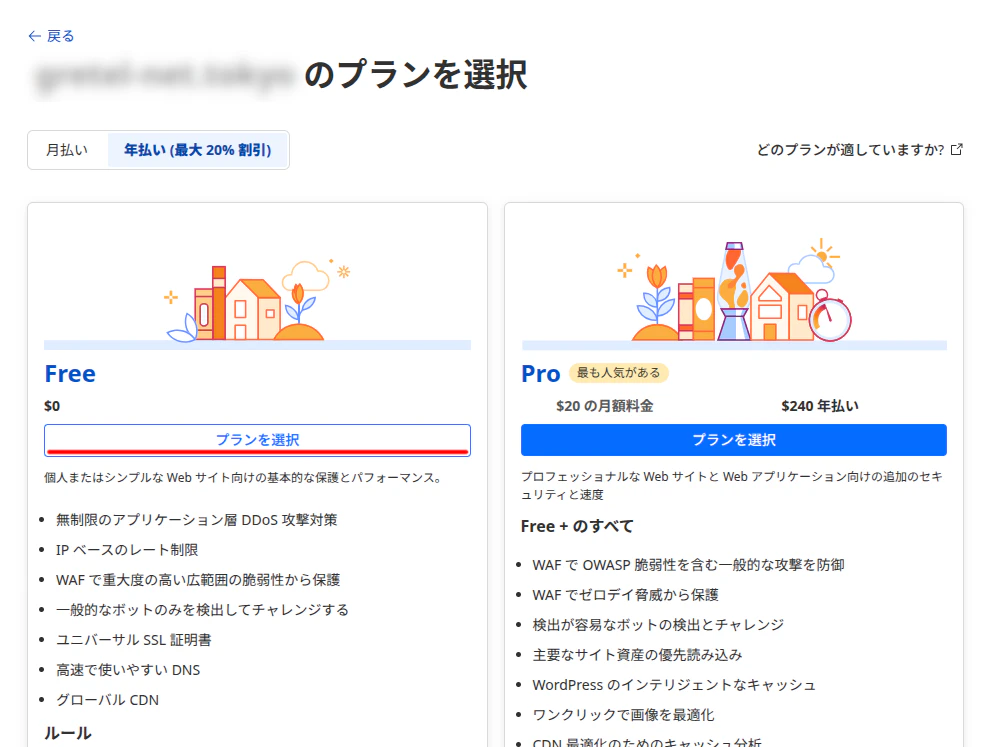Click the のプランを選択 page title
Image resolution: width=990 pixels, height=747 pixels.
(x=415, y=75)
